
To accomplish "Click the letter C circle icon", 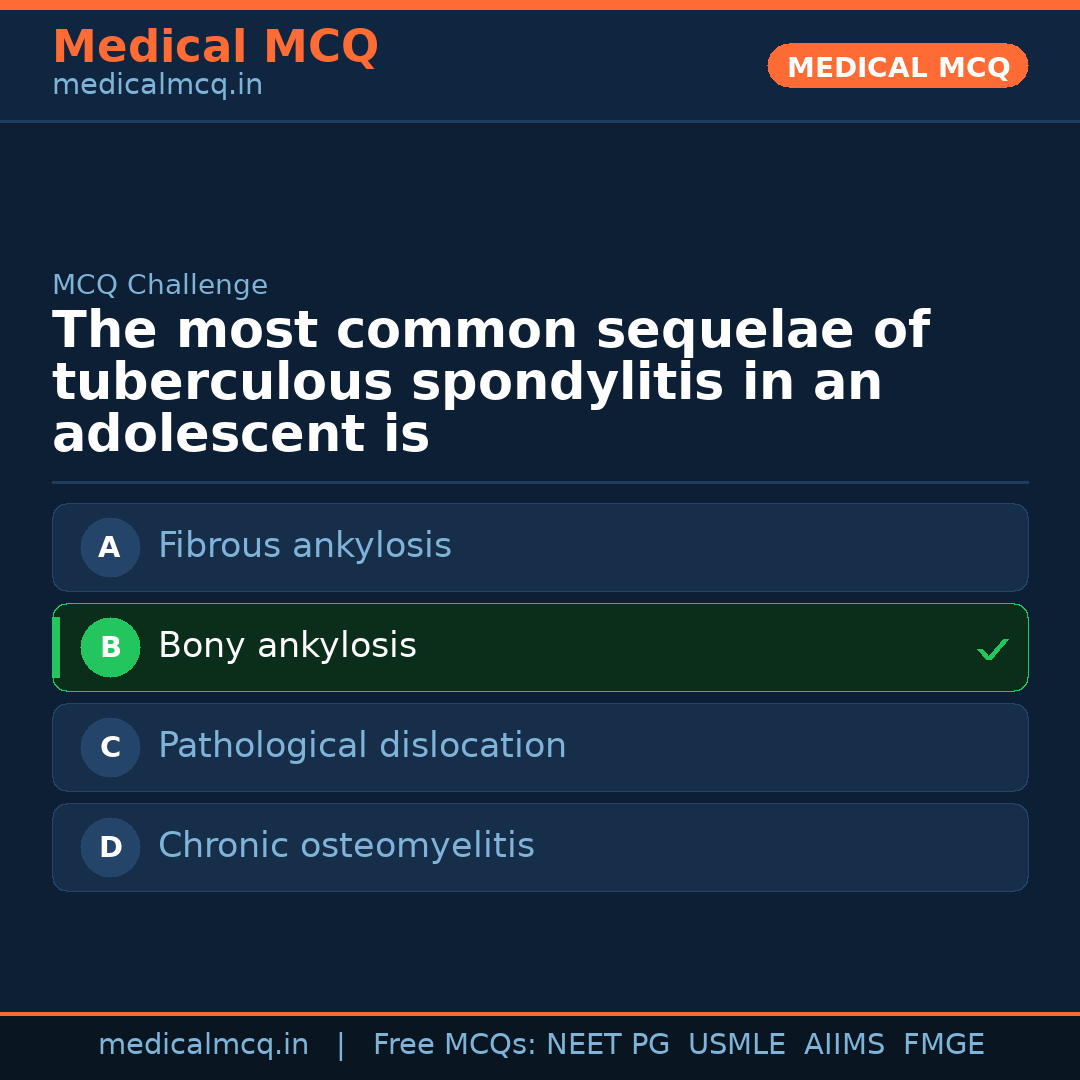I will pyautogui.click(x=110, y=747).
